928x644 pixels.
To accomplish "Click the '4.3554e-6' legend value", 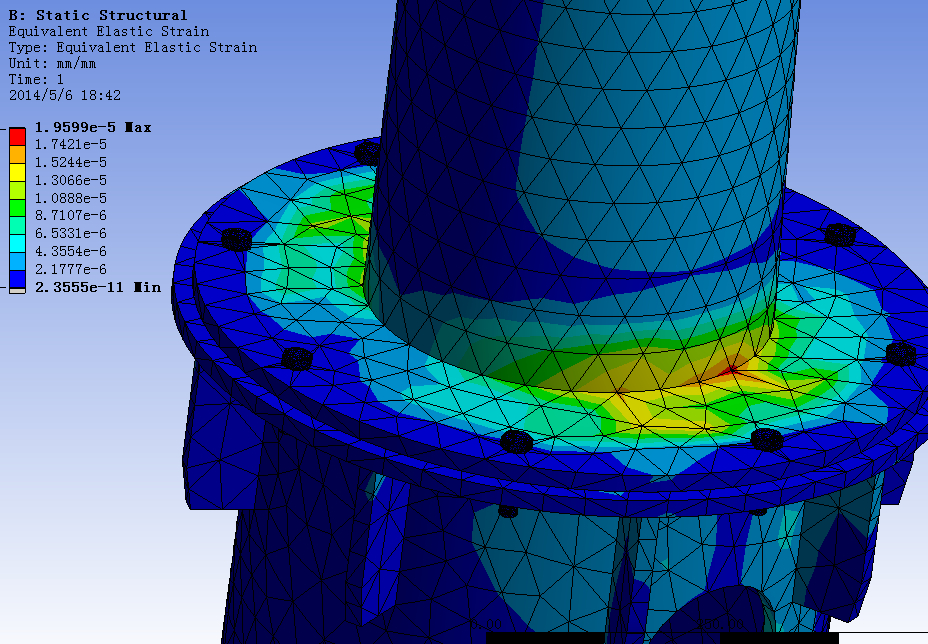I will (x=70, y=251).
